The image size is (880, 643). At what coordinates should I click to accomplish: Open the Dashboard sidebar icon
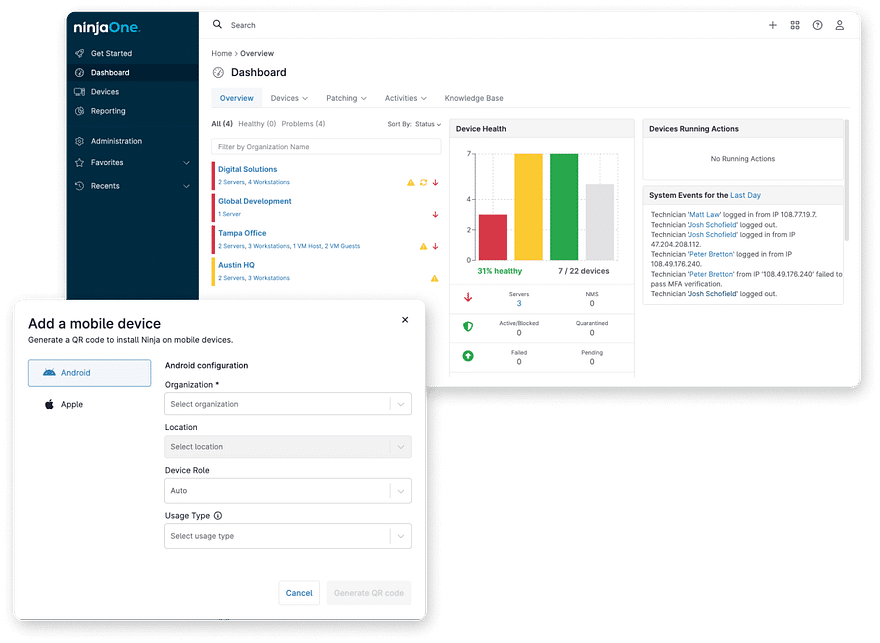pos(80,72)
